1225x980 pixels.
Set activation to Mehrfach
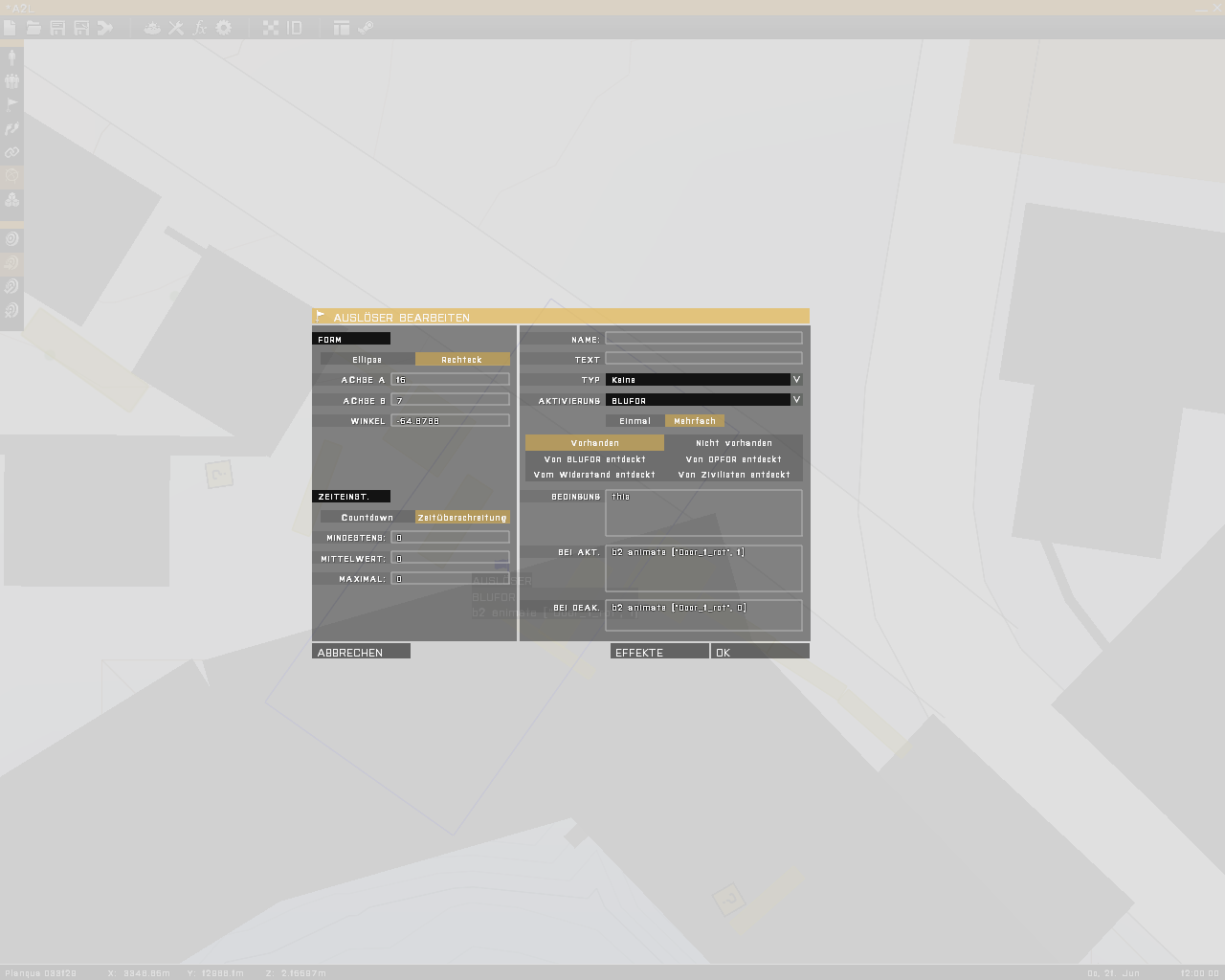click(x=695, y=421)
